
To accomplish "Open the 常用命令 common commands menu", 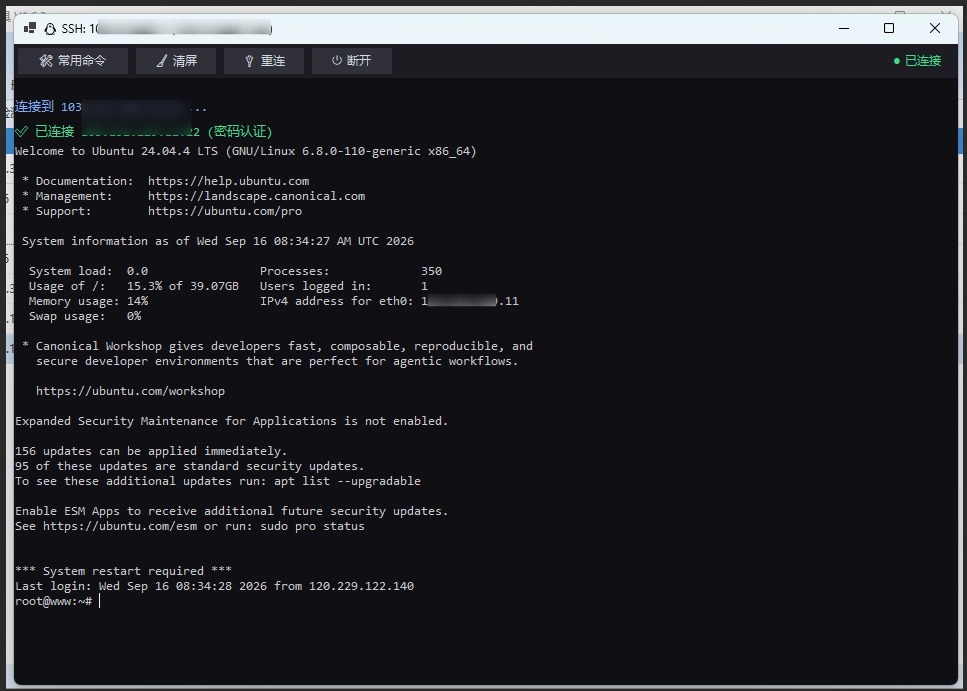I will coord(73,60).
